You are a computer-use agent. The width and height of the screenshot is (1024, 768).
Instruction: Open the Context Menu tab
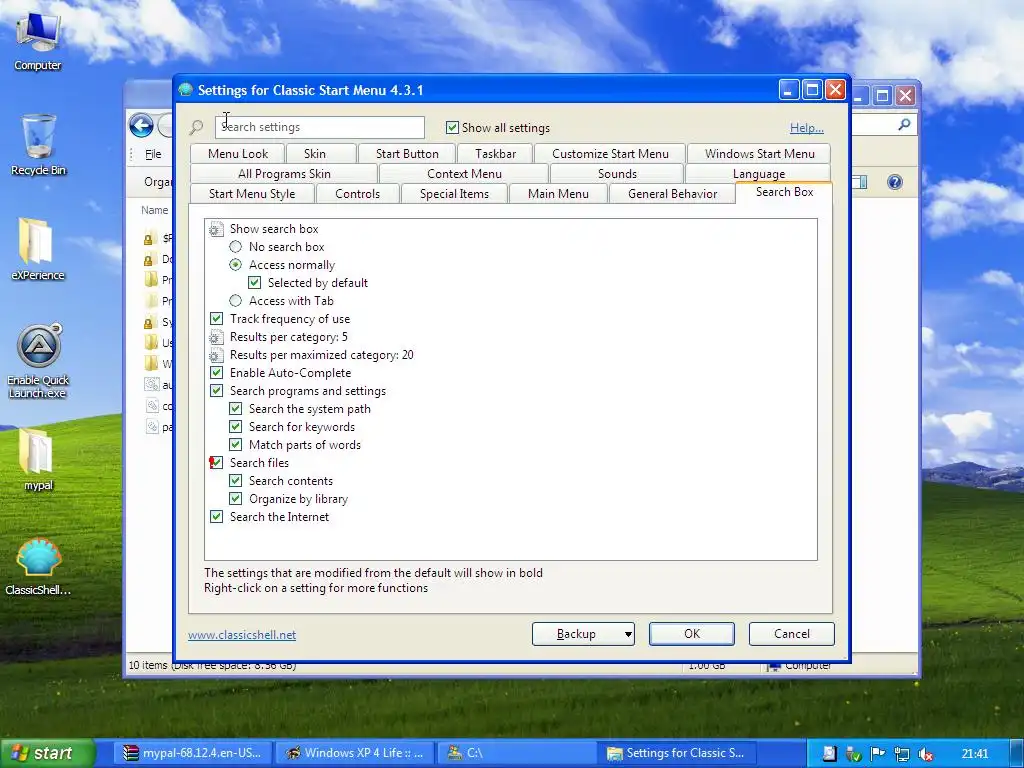pos(464,174)
